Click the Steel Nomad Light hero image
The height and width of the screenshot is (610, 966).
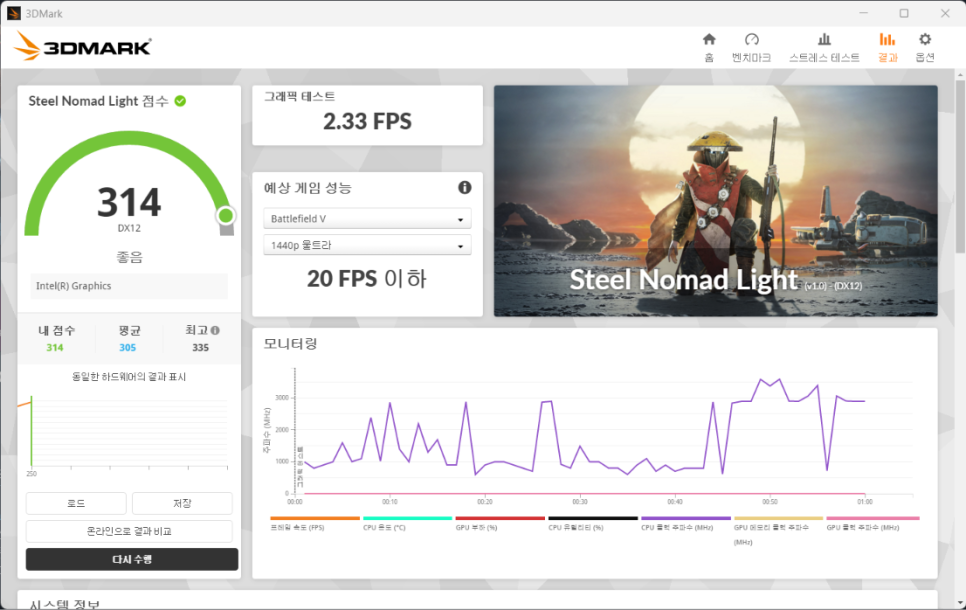[x=716, y=201]
